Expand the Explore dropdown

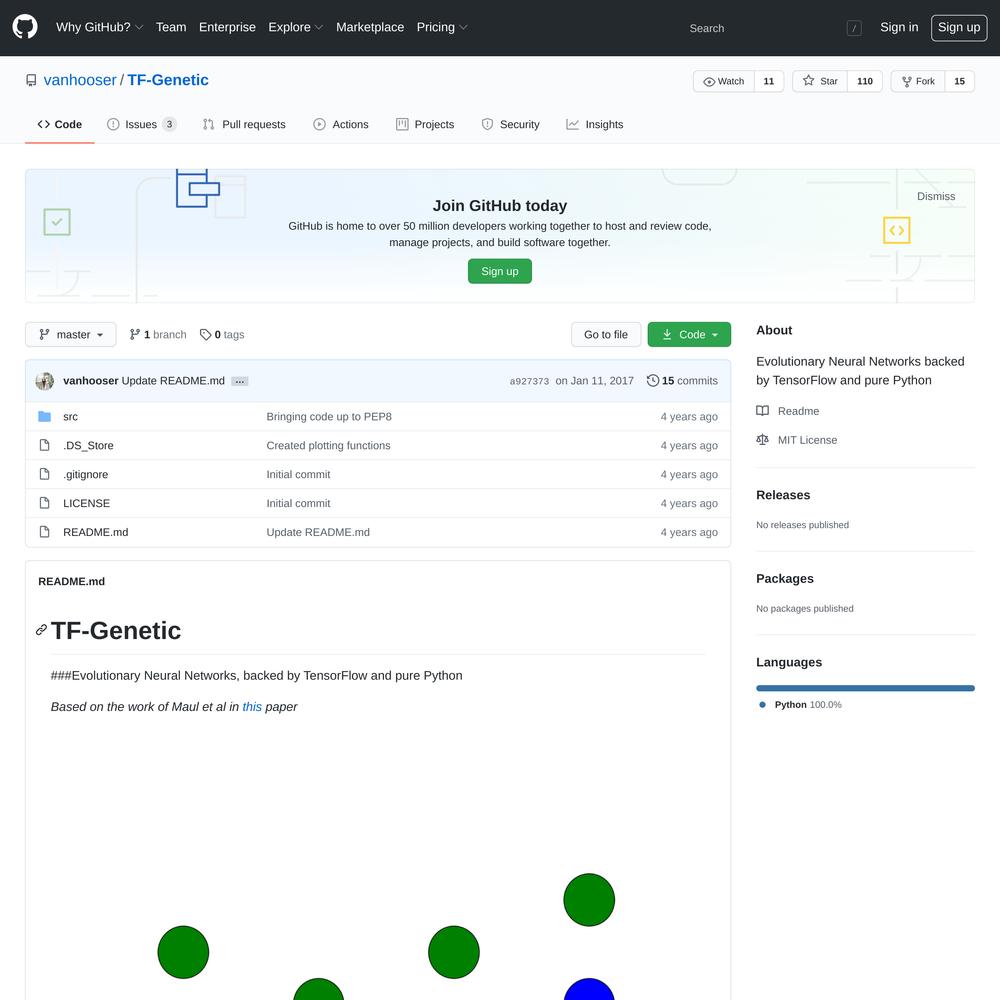(295, 27)
